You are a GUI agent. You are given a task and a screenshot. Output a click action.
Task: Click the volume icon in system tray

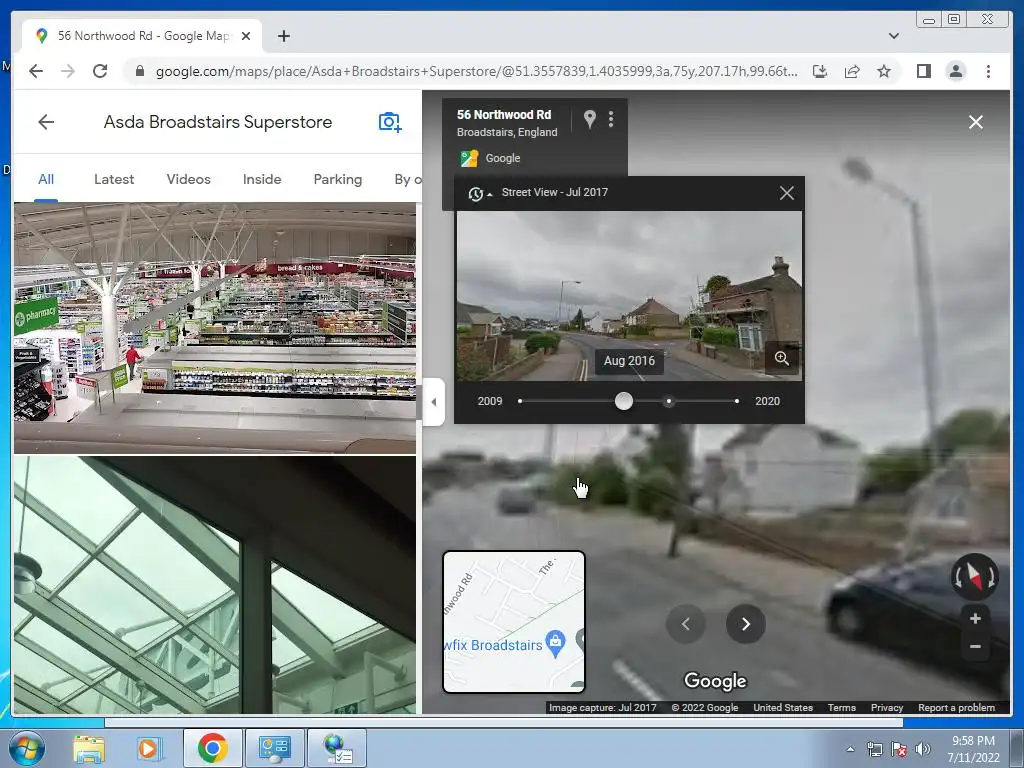(923, 749)
